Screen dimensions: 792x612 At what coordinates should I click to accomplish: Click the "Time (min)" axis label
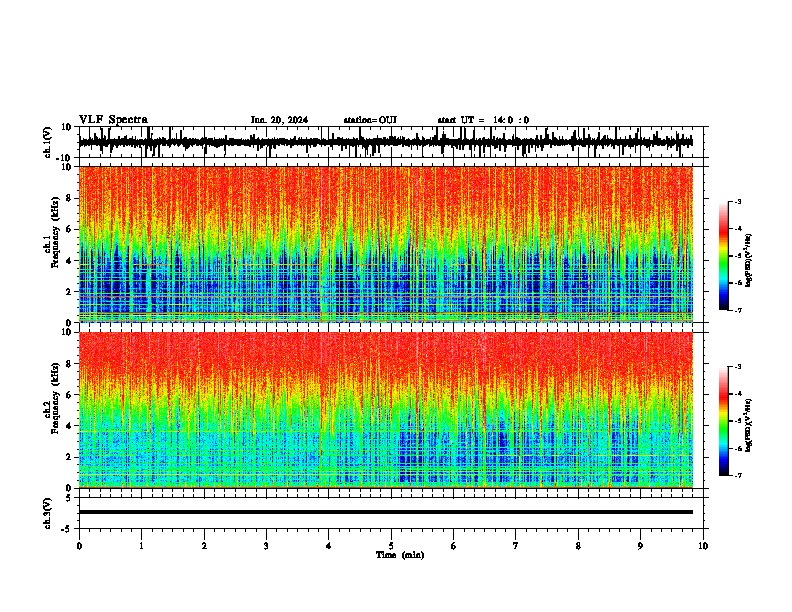tap(400, 555)
